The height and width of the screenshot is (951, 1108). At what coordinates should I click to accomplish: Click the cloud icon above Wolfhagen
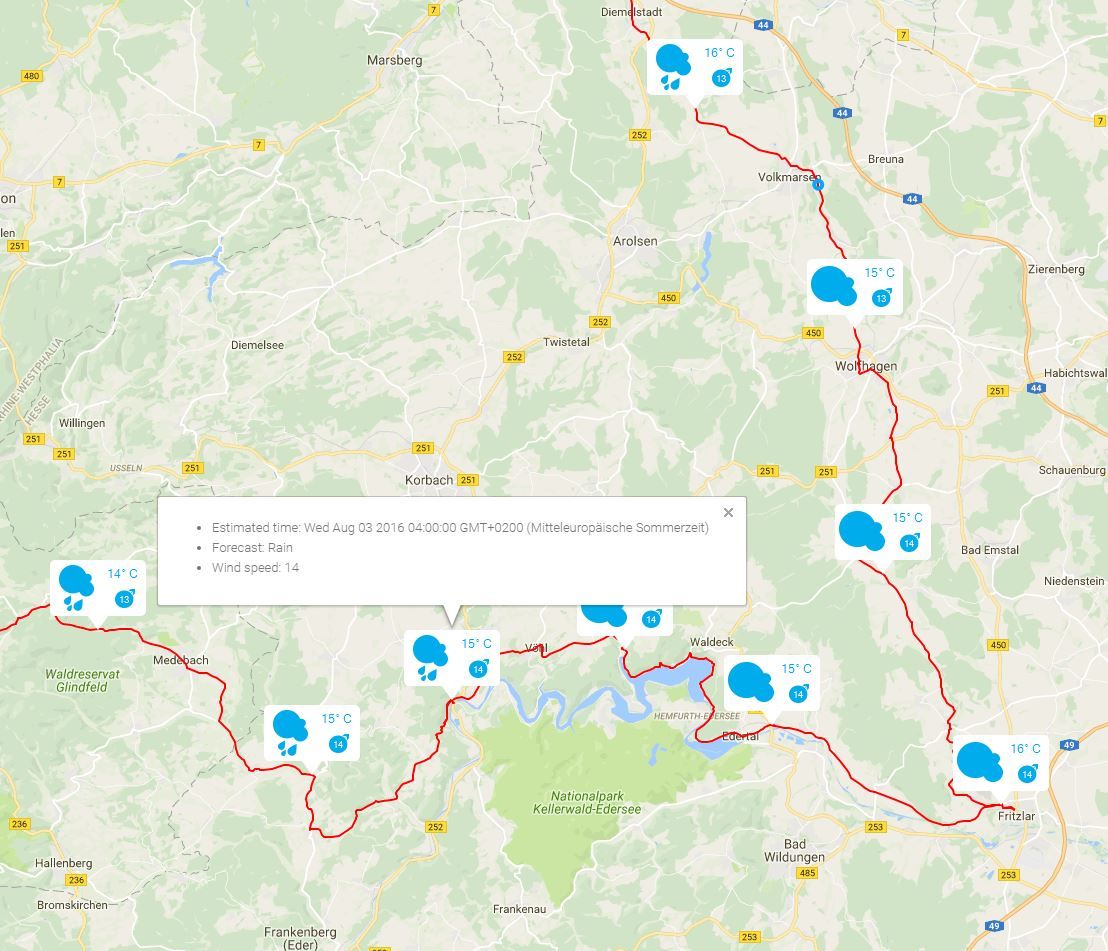834,285
